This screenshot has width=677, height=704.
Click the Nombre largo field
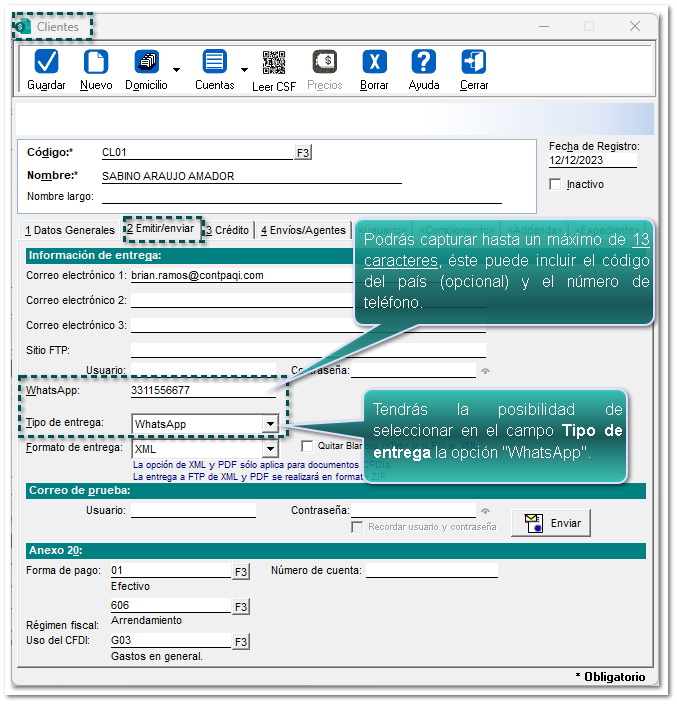(x=302, y=197)
